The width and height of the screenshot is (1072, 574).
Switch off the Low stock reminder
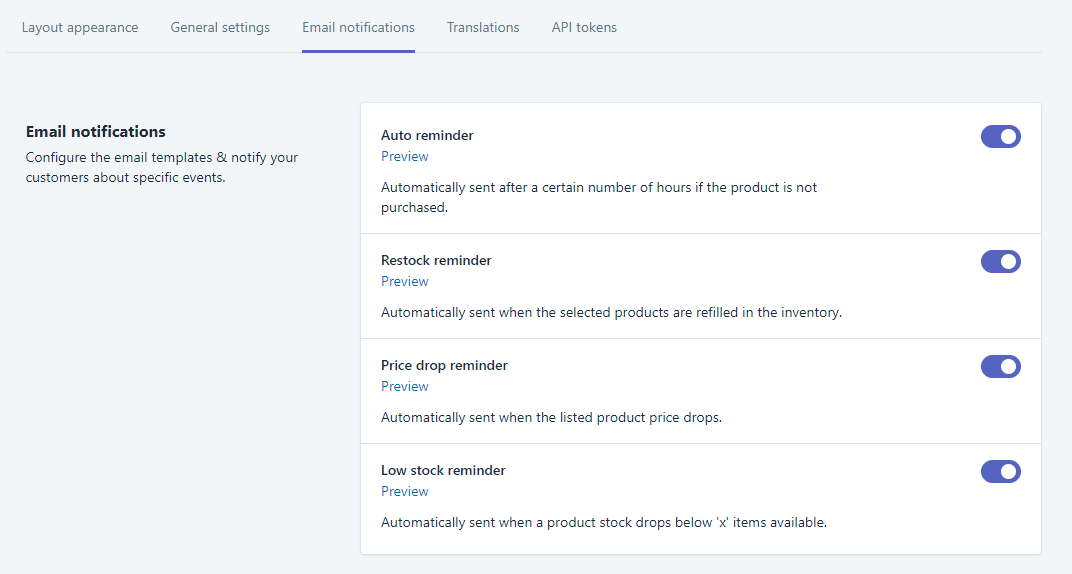coord(1000,471)
